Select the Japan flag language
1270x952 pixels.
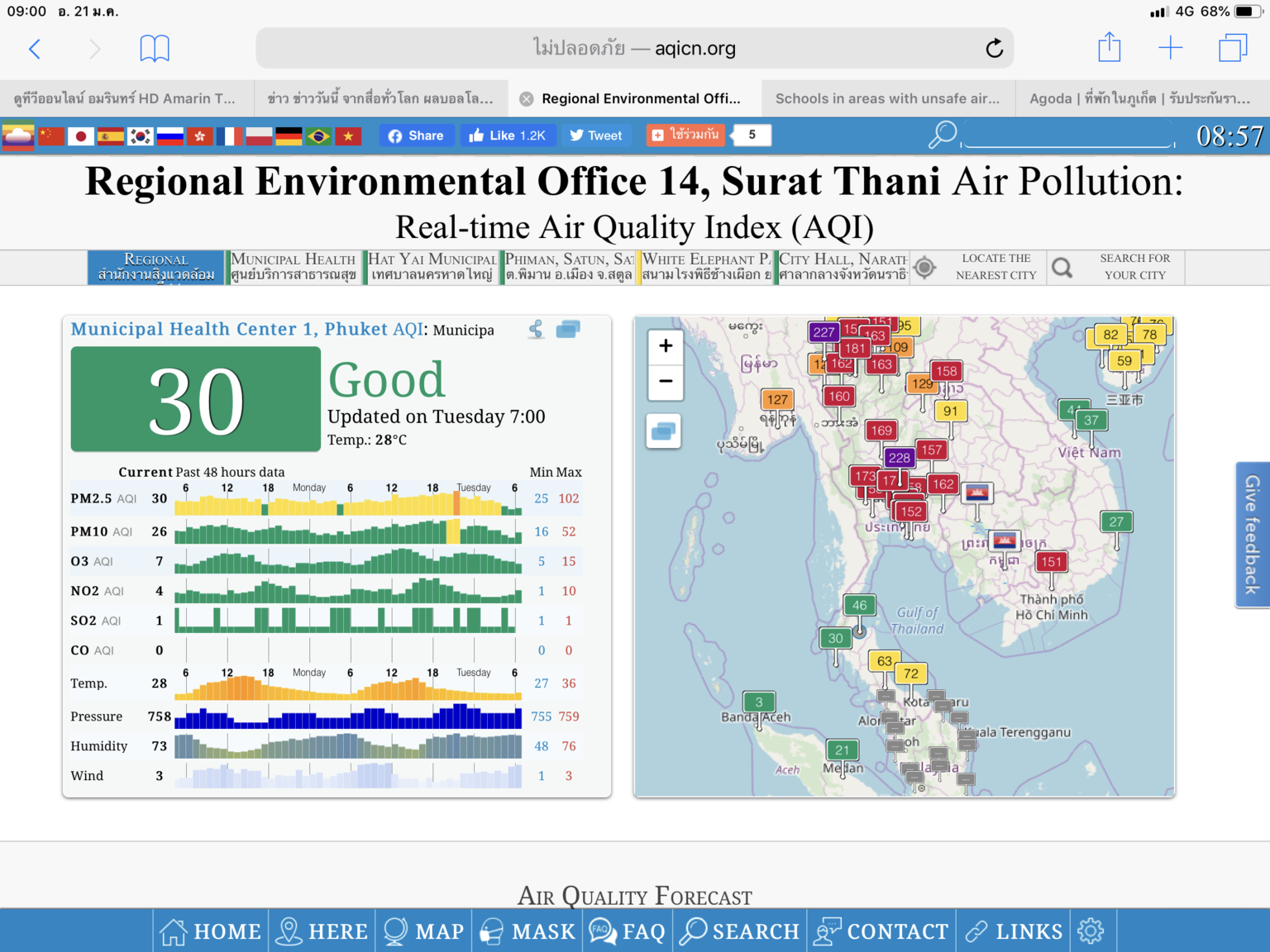pyautogui.click(x=81, y=136)
